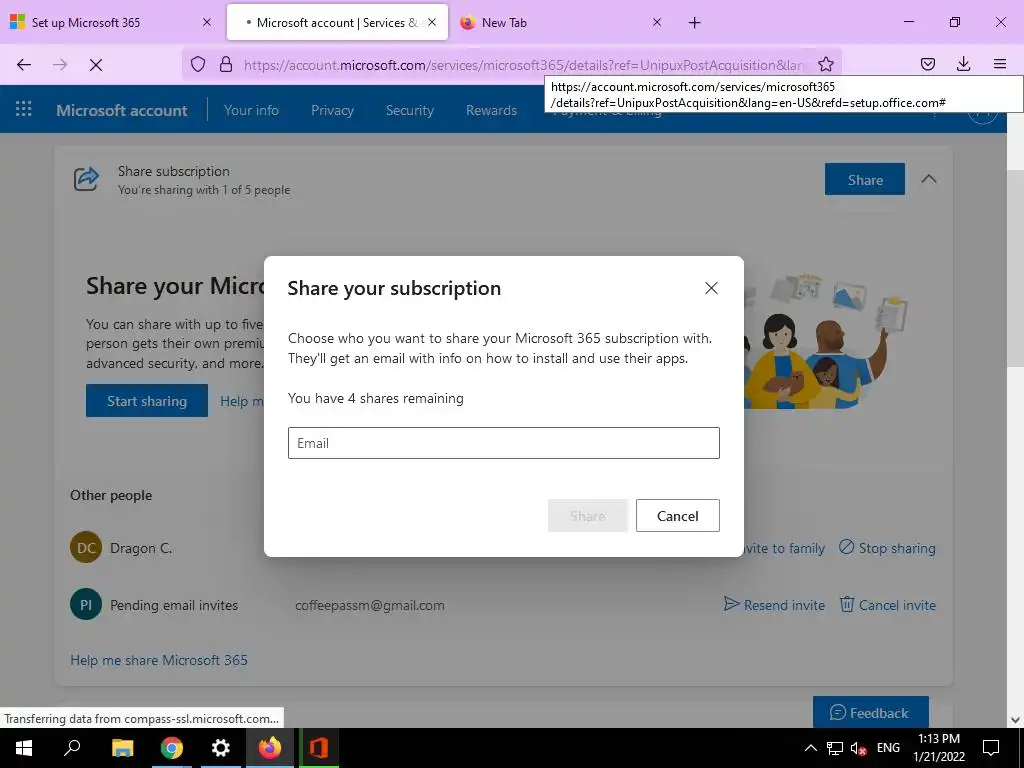Open the Feedback button
The height and width of the screenshot is (768, 1024).
click(870, 712)
